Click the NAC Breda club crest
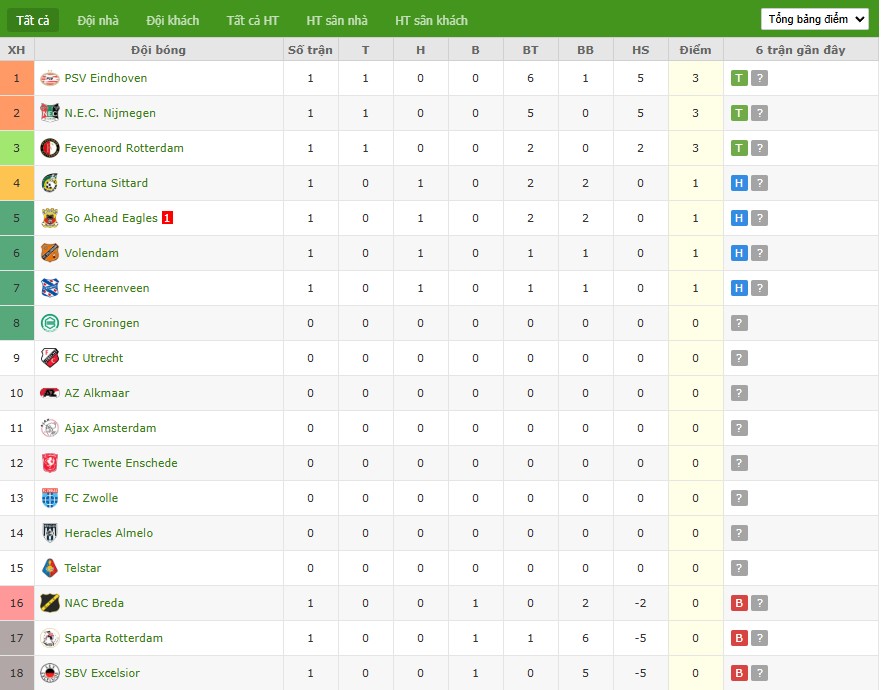Image resolution: width=881 pixels, height=690 pixels. pyautogui.click(x=50, y=603)
